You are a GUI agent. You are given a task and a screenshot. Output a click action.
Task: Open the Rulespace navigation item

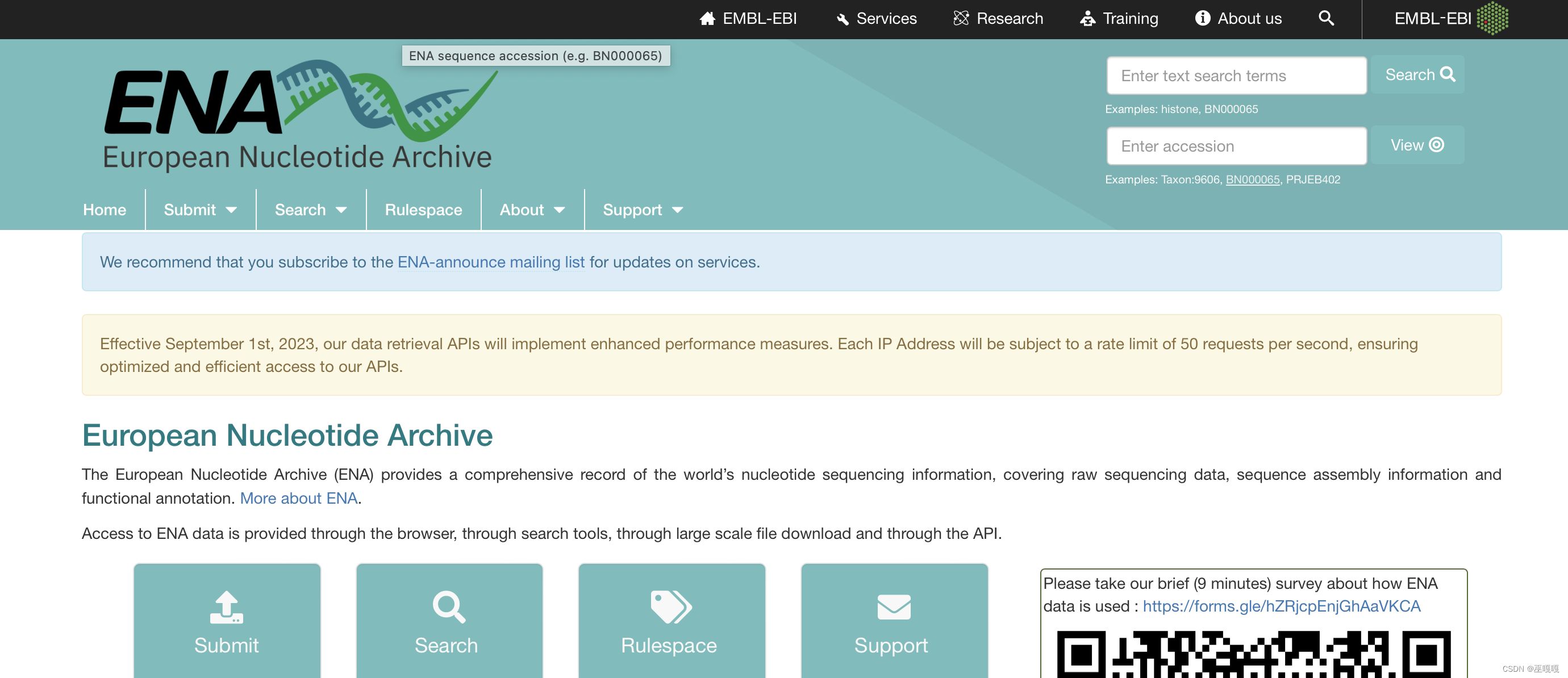(423, 210)
